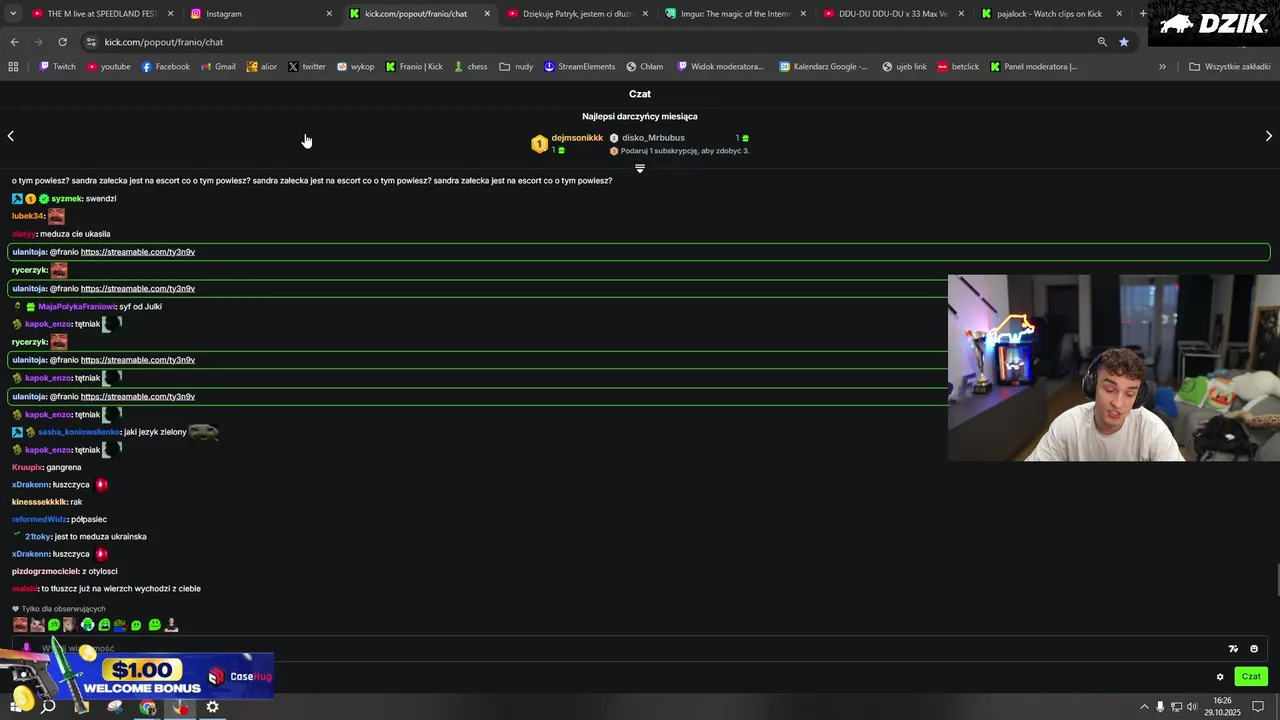Switch to Dziękuję Patryk YouTube tab
1280x720 pixels.
[577, 14]
